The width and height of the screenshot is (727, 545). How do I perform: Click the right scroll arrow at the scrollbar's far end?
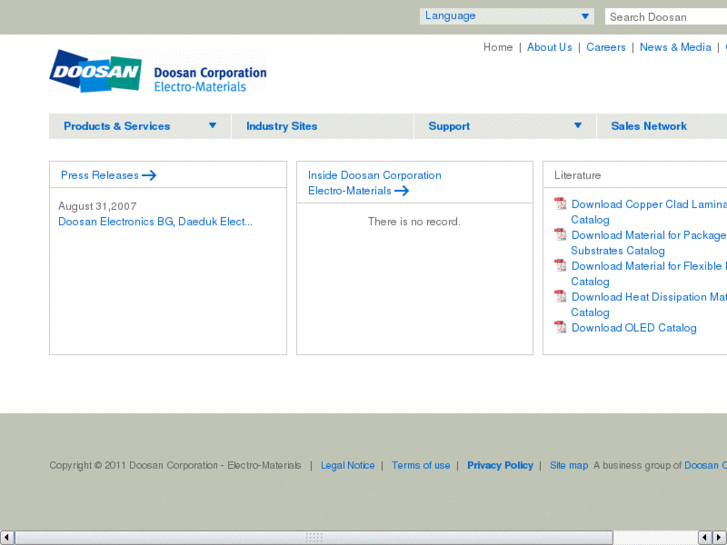click(x=720, y=538)
